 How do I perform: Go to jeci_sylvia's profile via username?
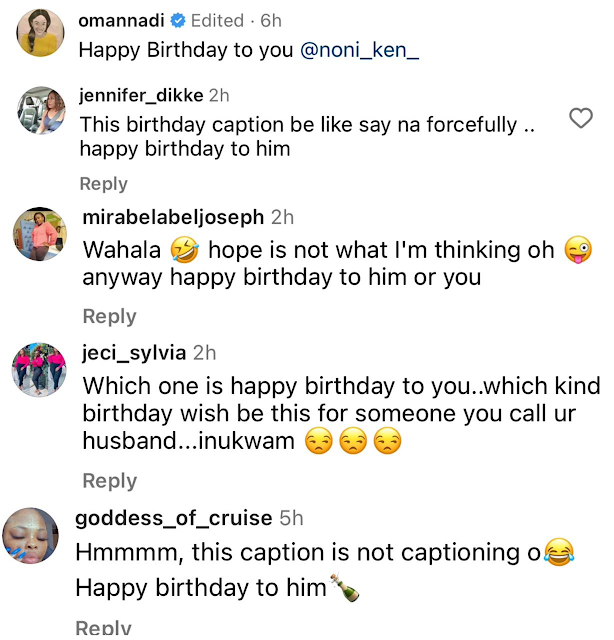134,353
